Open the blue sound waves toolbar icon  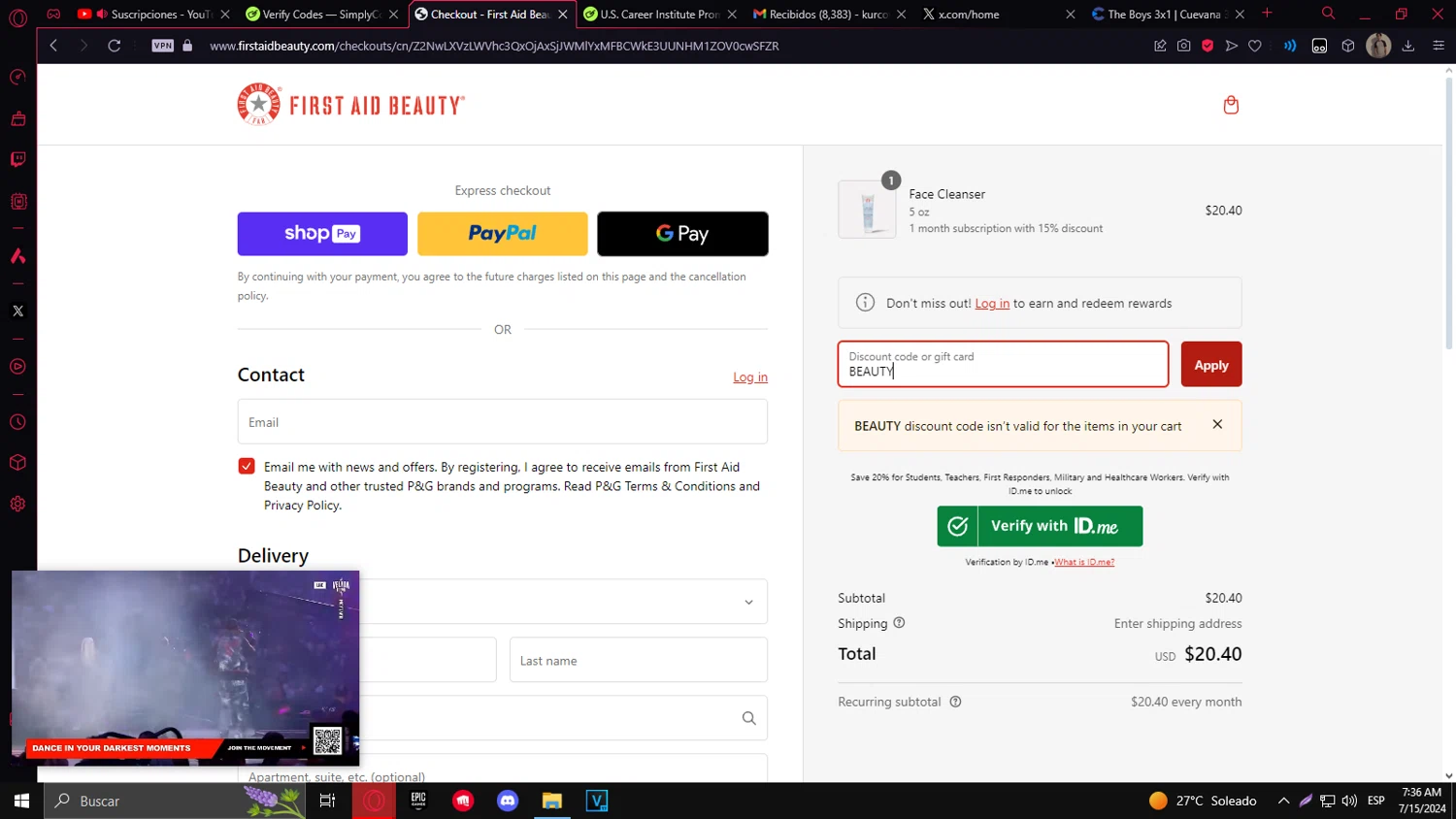coord(1290,46)
